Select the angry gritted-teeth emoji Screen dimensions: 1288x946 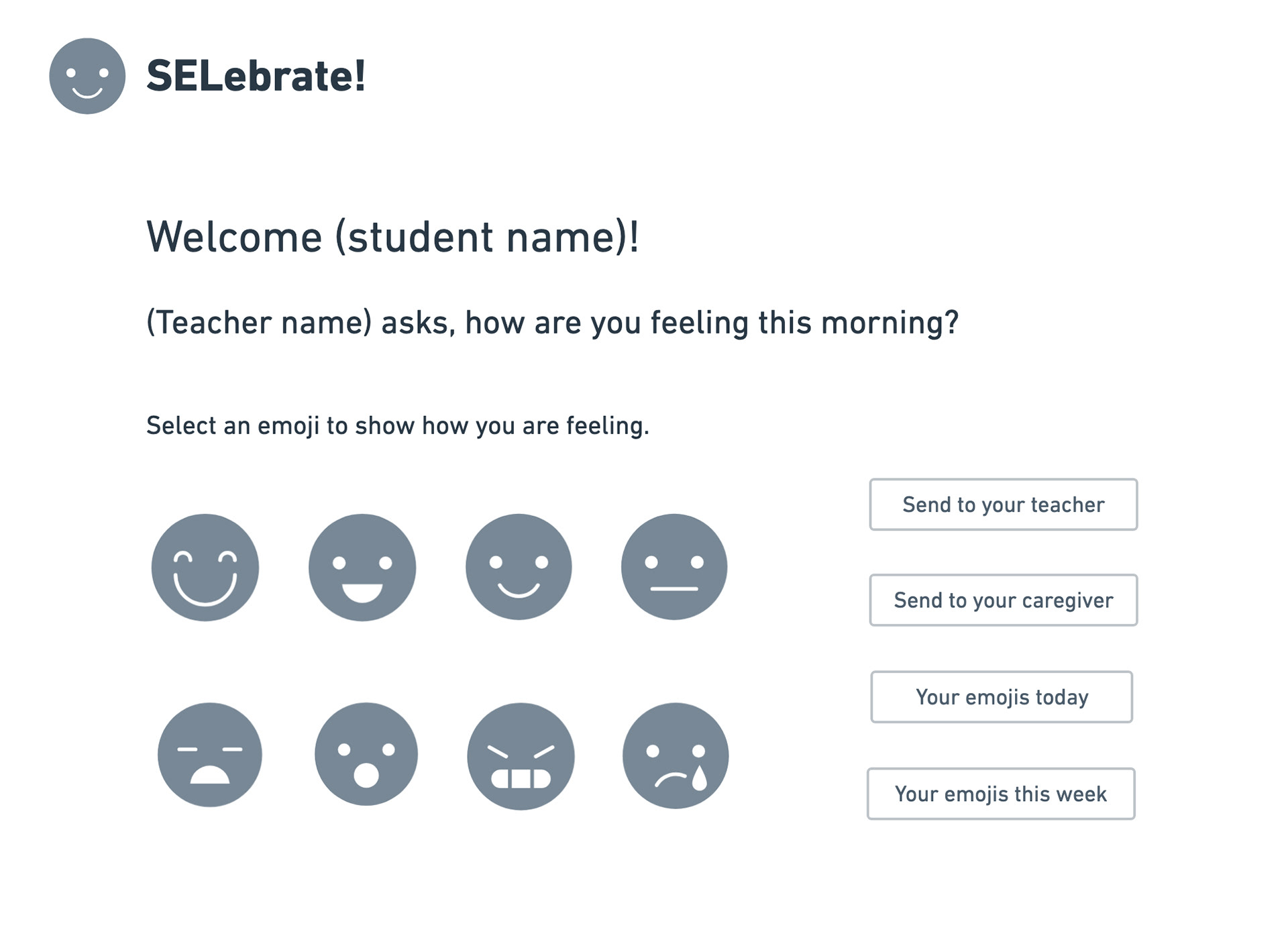pos(521,756)
